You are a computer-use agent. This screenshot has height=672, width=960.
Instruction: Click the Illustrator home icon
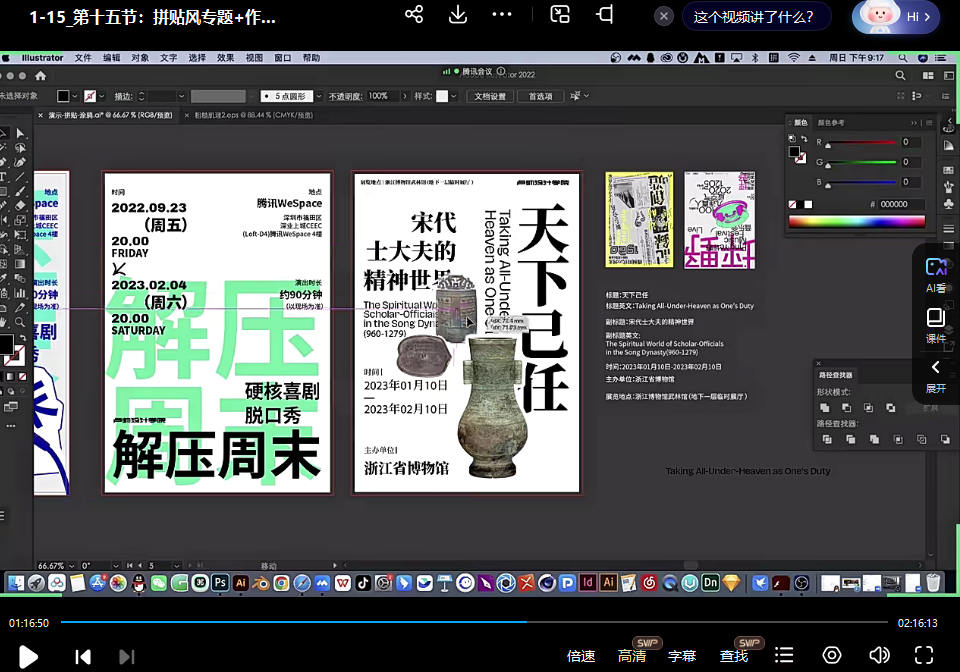40,75
